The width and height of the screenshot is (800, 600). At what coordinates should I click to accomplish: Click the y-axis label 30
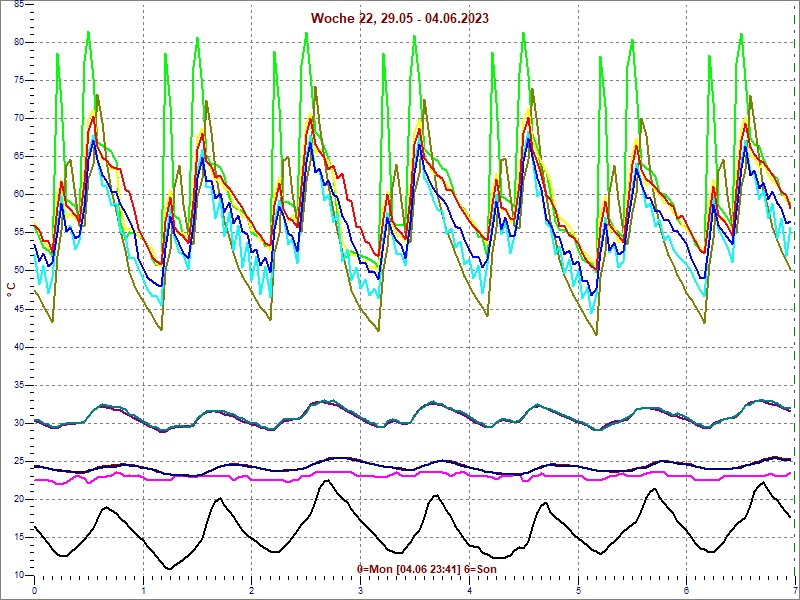[18, 423]
